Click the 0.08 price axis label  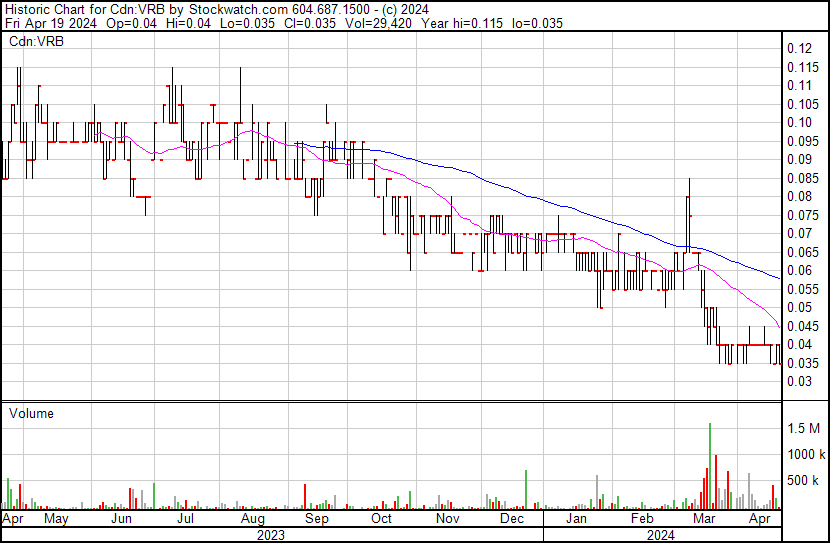799,196
